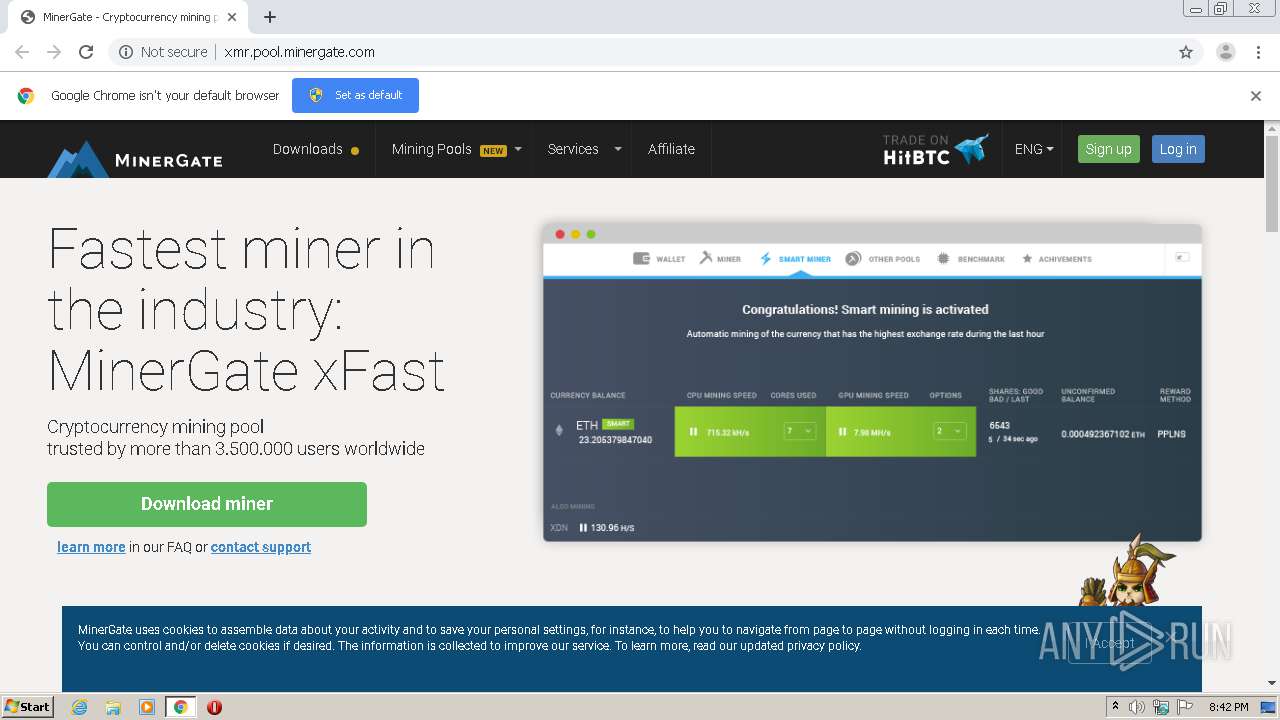Set Chrome as default browser
The image size is (1280, 720).
(355, 95)
